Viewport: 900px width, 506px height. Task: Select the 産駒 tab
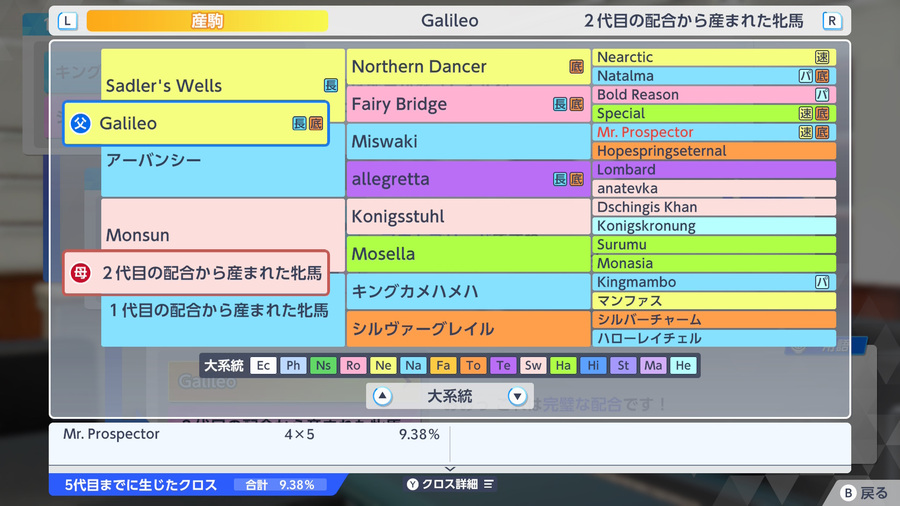point(207,21)
